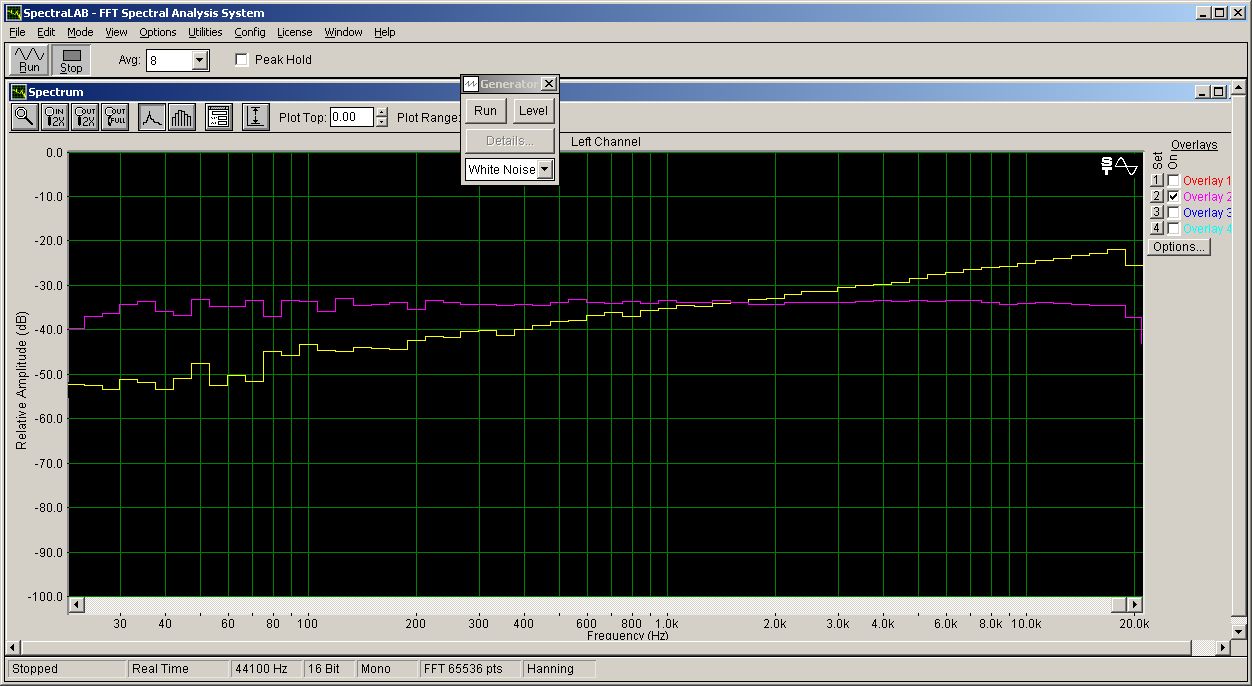Switch to bar graph display mode
The image size is (1252, 686).
point(181,117)
